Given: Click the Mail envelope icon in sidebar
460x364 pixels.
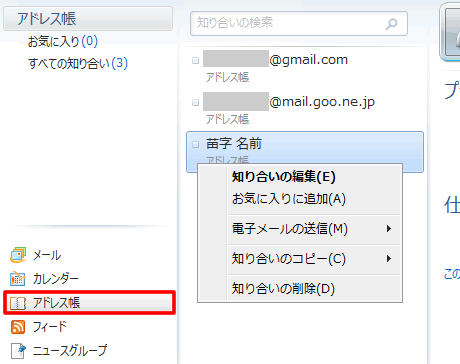Looking at the screenshot, I should pos(18,255).
